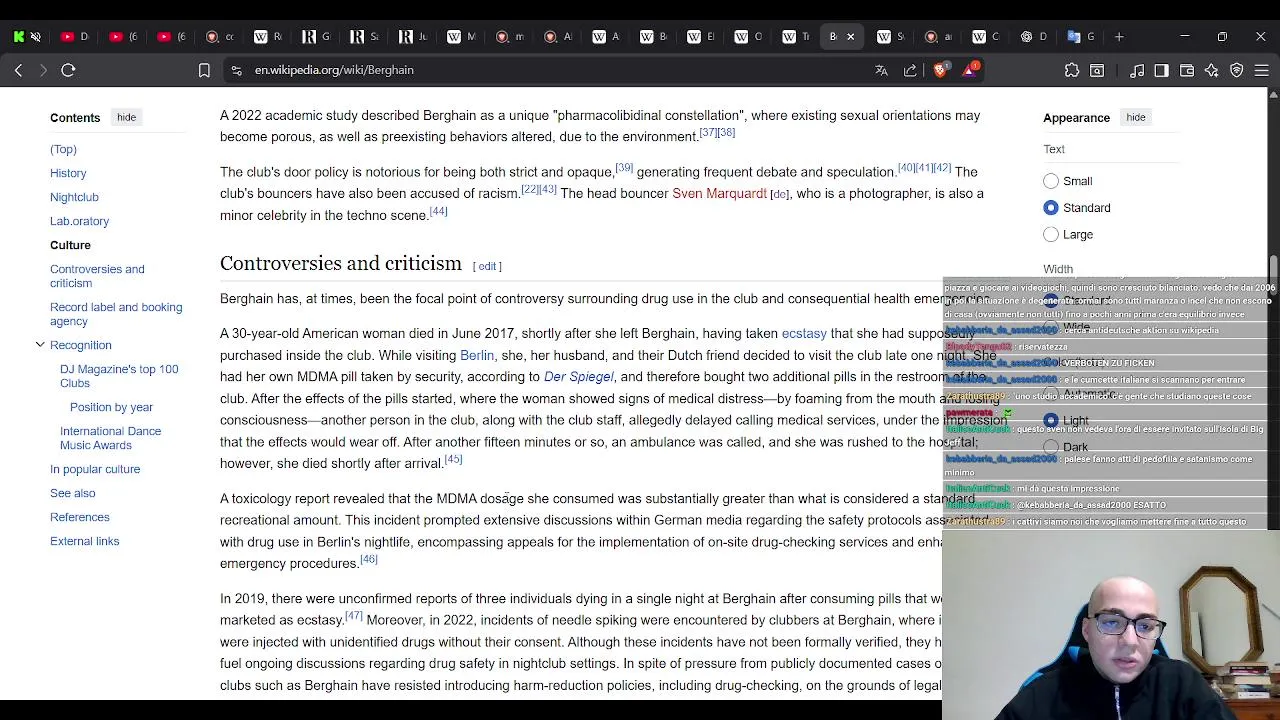This screenshot has width=1280, height=720.
Task: Select Small text size
Action: coord(1051,181)
